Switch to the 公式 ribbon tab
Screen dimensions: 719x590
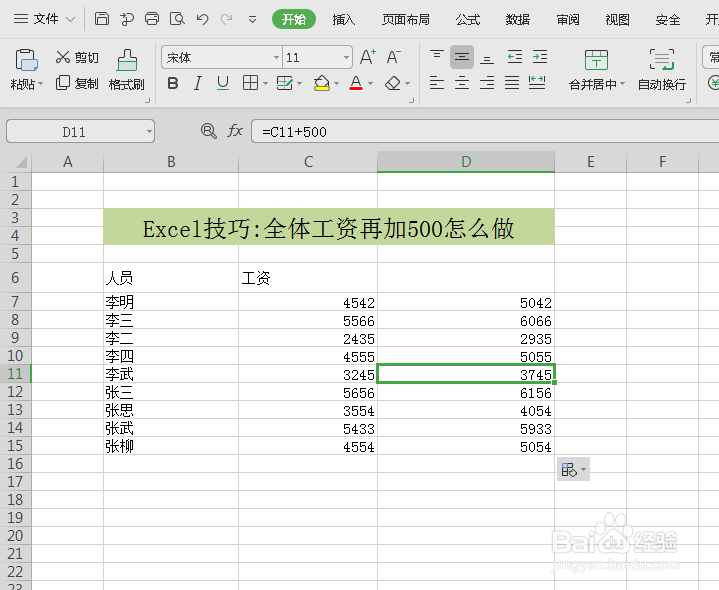pyautogui.click(x=468, y=19)
